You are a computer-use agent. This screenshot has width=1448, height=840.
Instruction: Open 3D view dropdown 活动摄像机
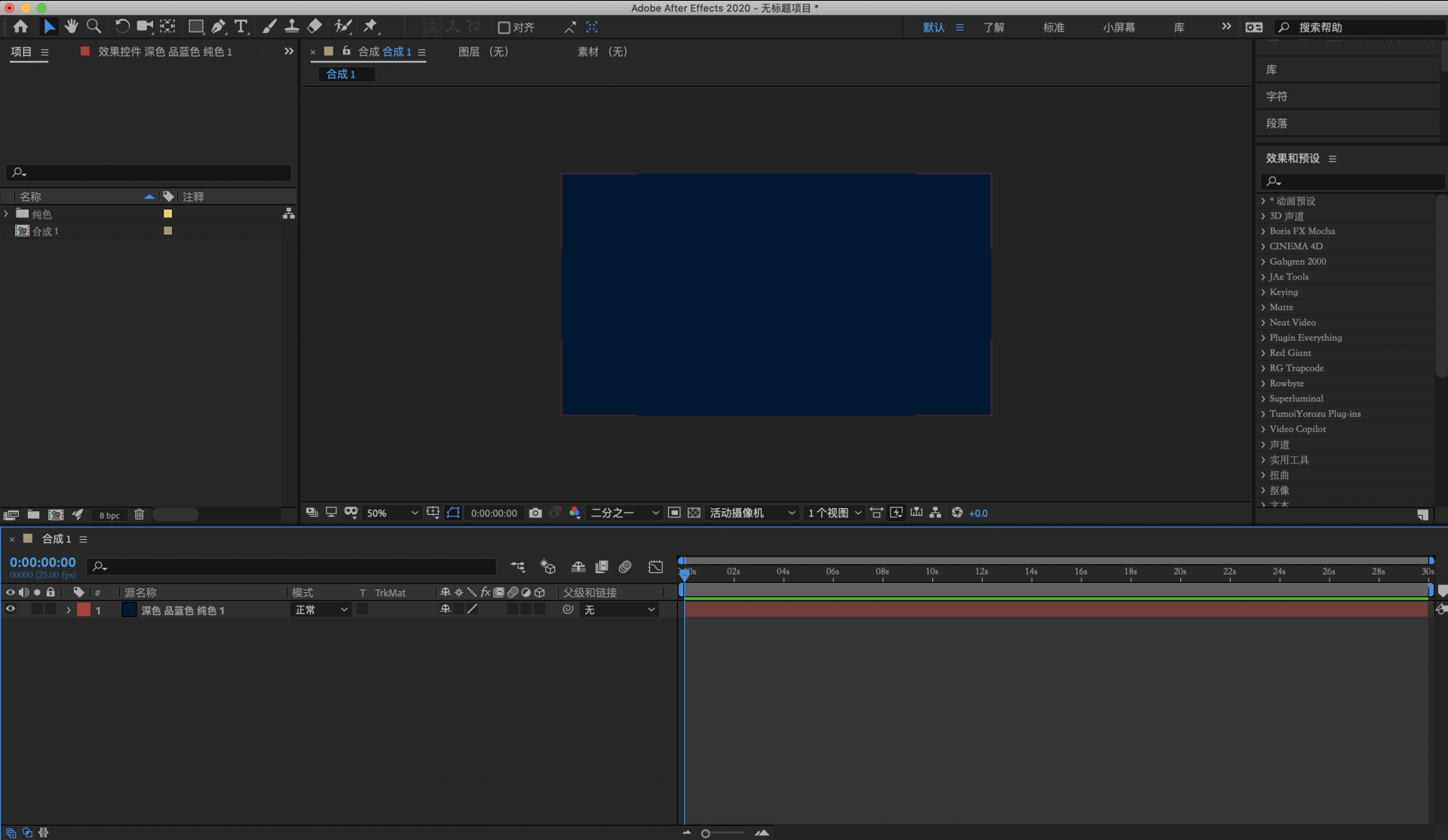coord(752,513)
